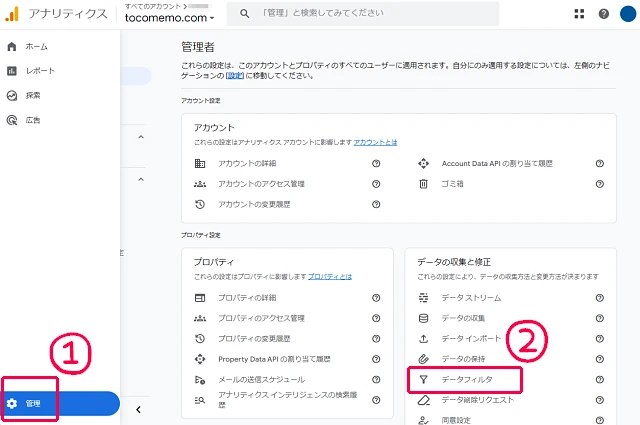
Task: Open プロパティのアクセス管理
Action: (x=261, y=318)
